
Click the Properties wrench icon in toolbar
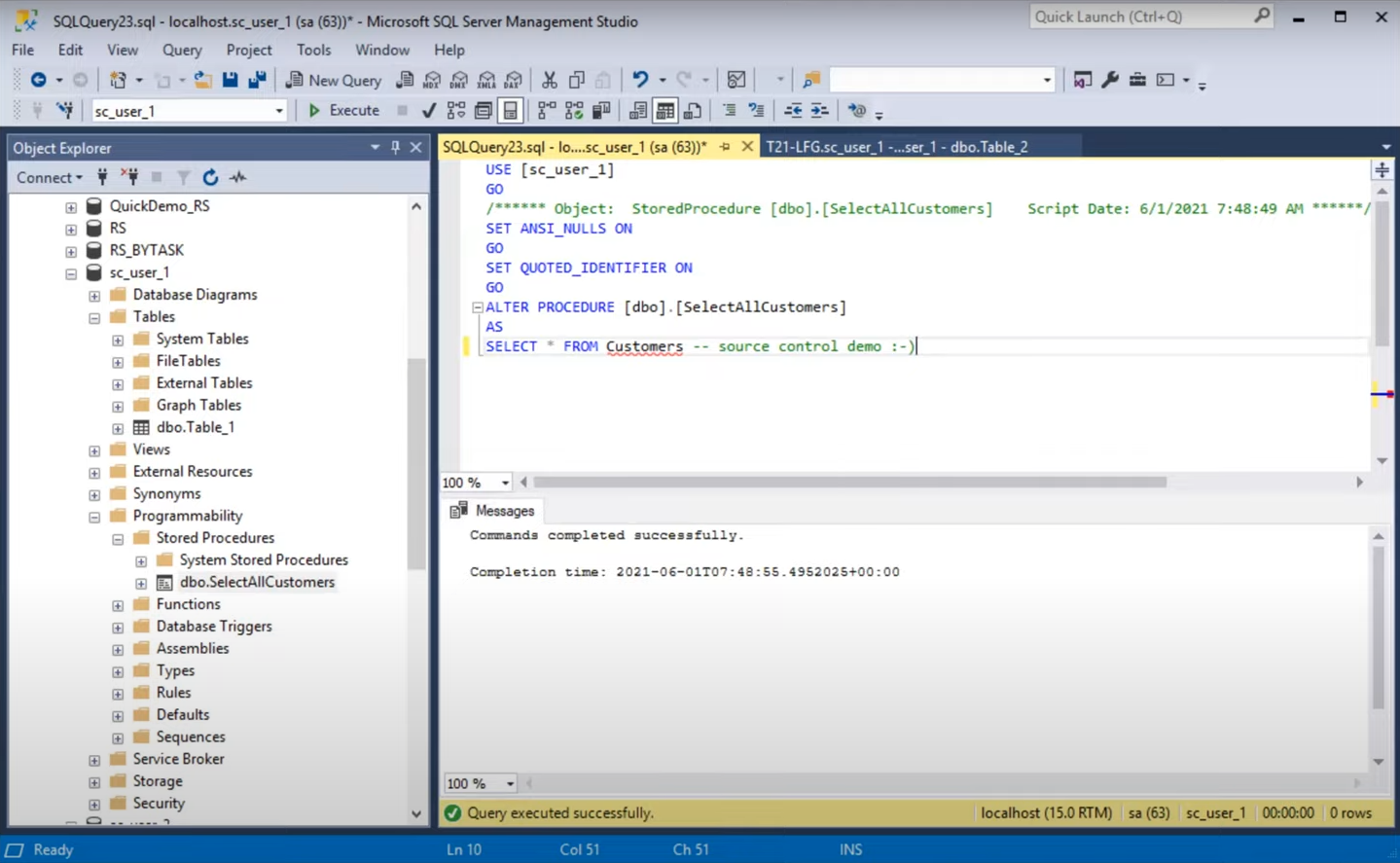tap(1110, 80)
